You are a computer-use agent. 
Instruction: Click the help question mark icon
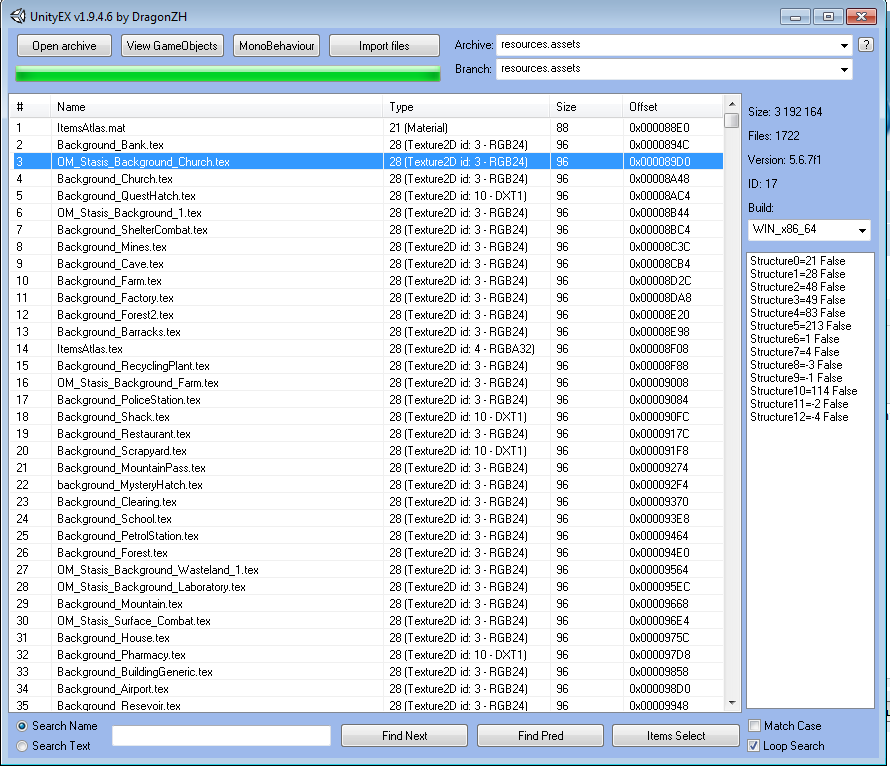tap(866, 45)
